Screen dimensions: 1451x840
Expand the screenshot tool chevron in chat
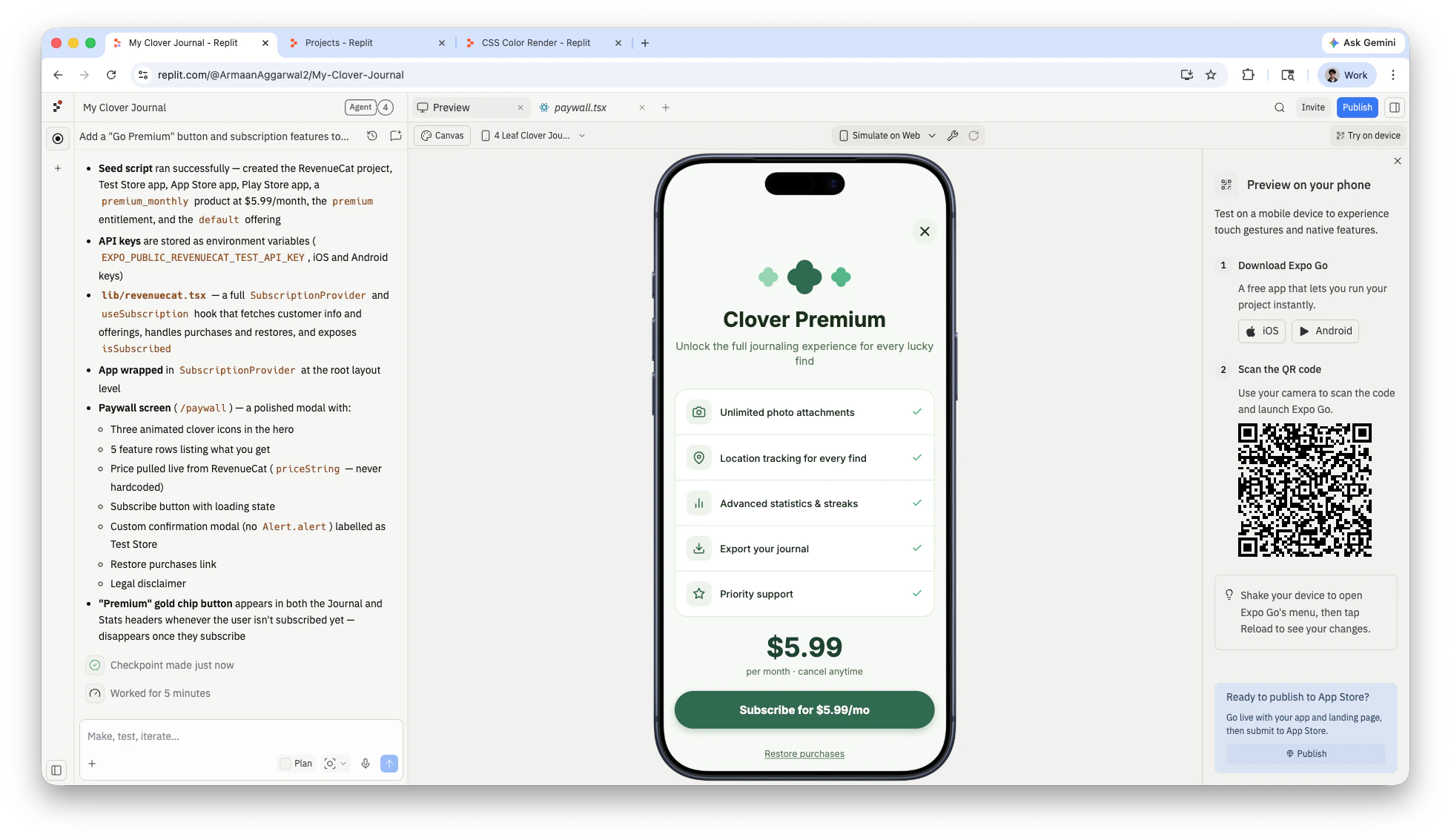343,764
